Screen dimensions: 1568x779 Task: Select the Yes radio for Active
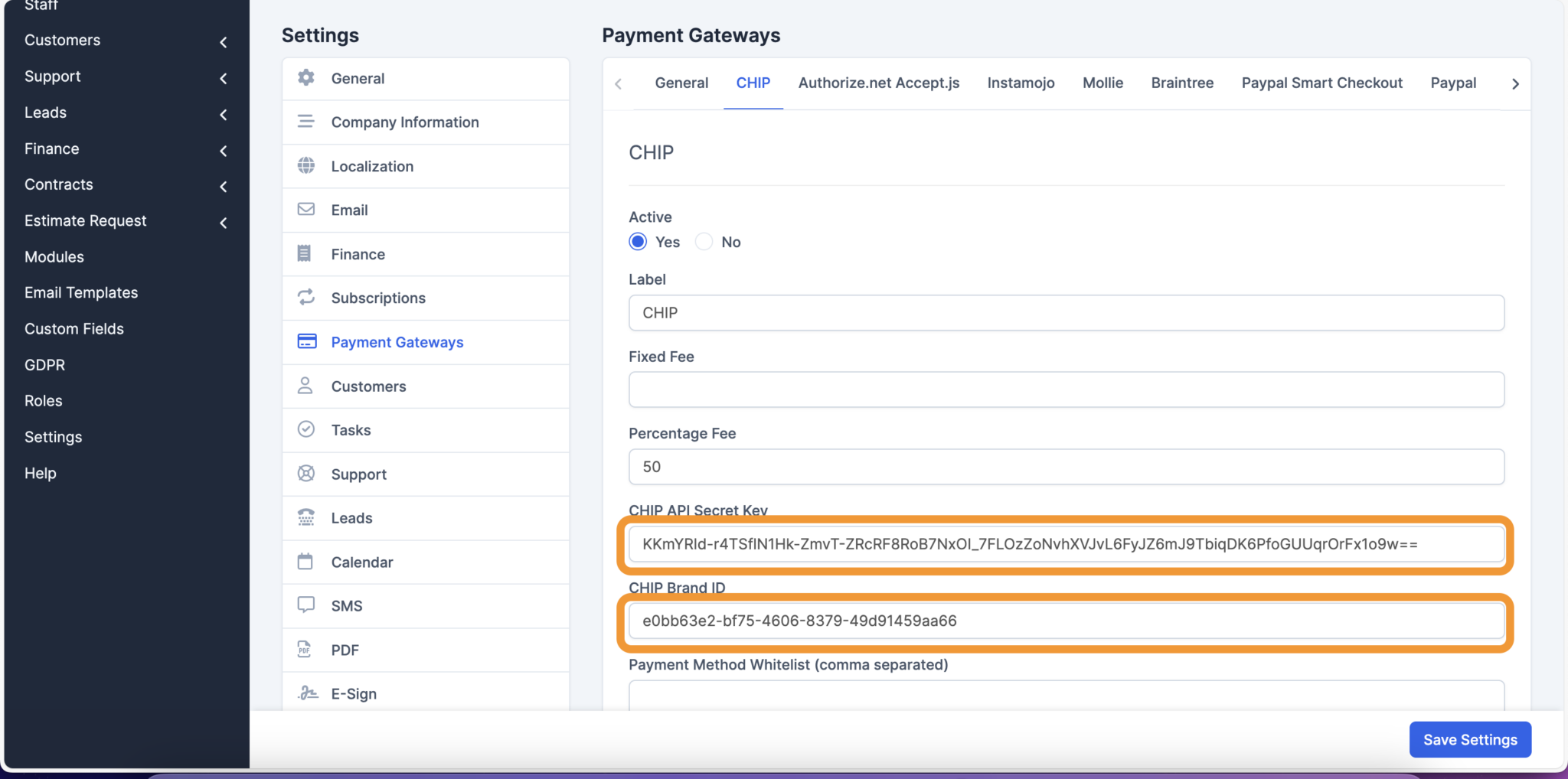(637, 241)
